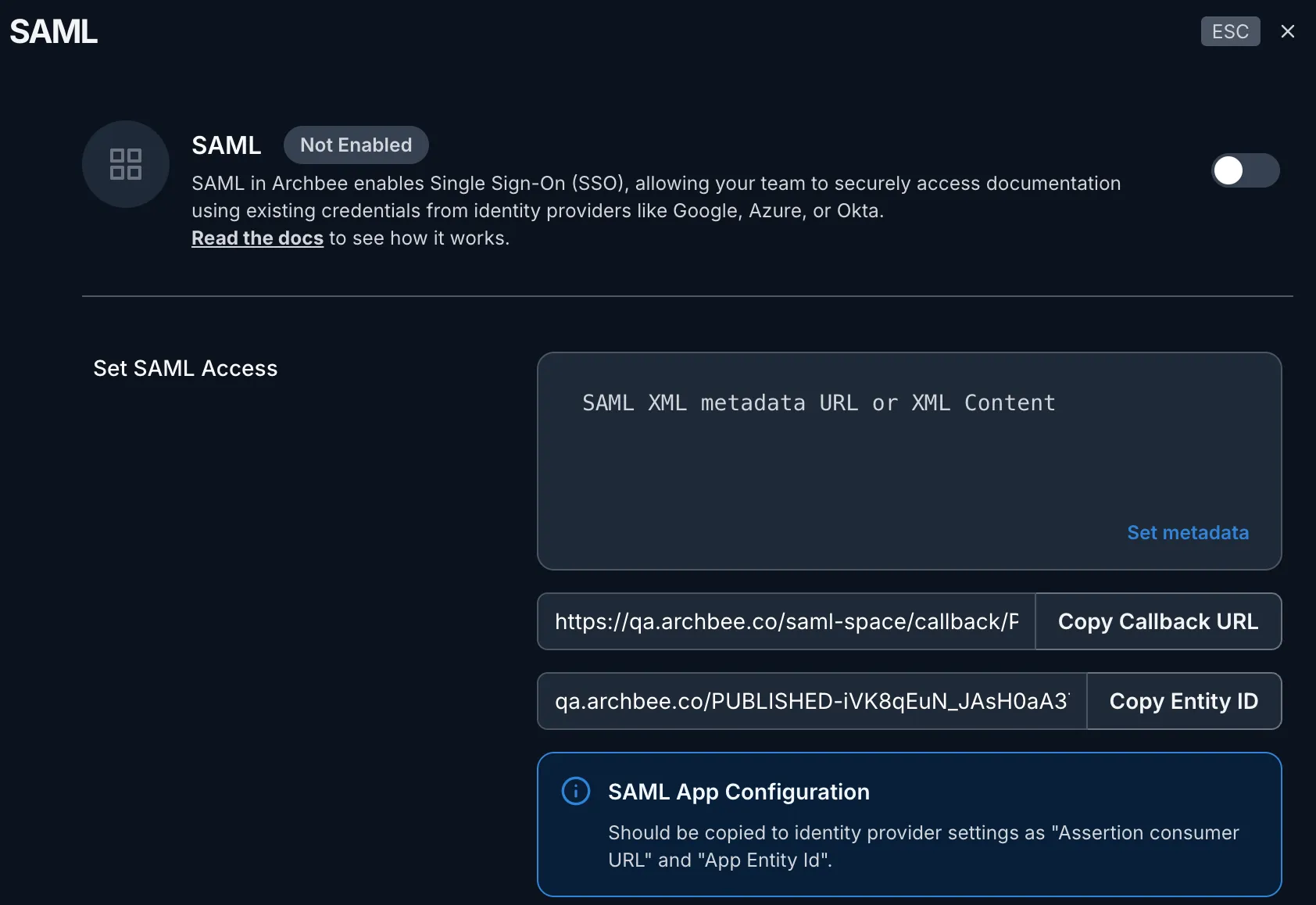1316x905 pixels.
Task: Click the SAML grid app icon
Action: (126, 164)
